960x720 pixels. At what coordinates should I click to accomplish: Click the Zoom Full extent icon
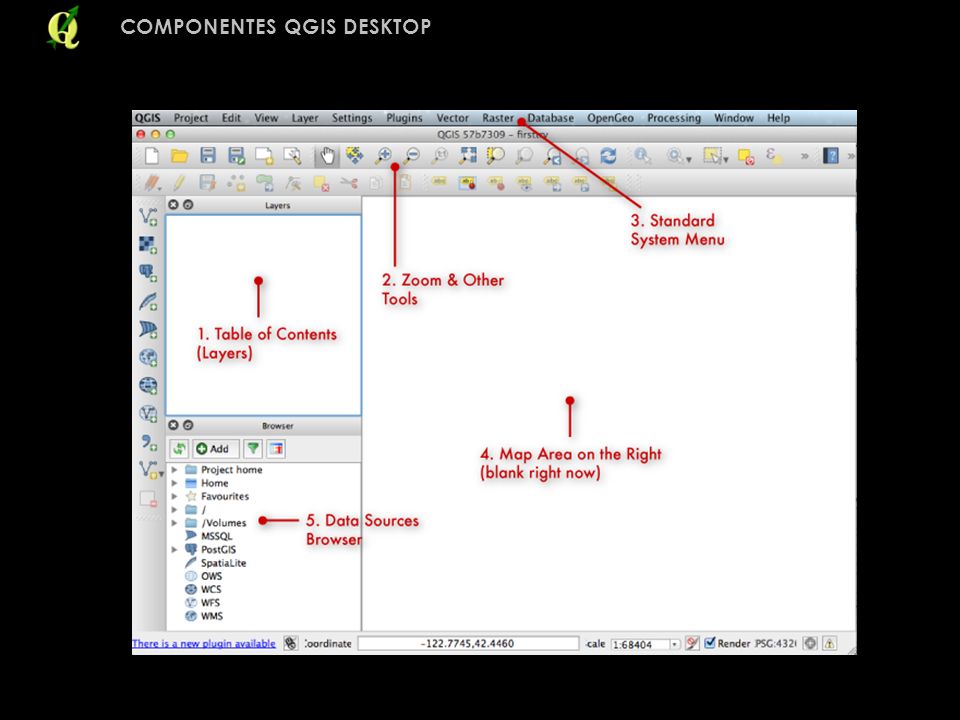[468, 156]
